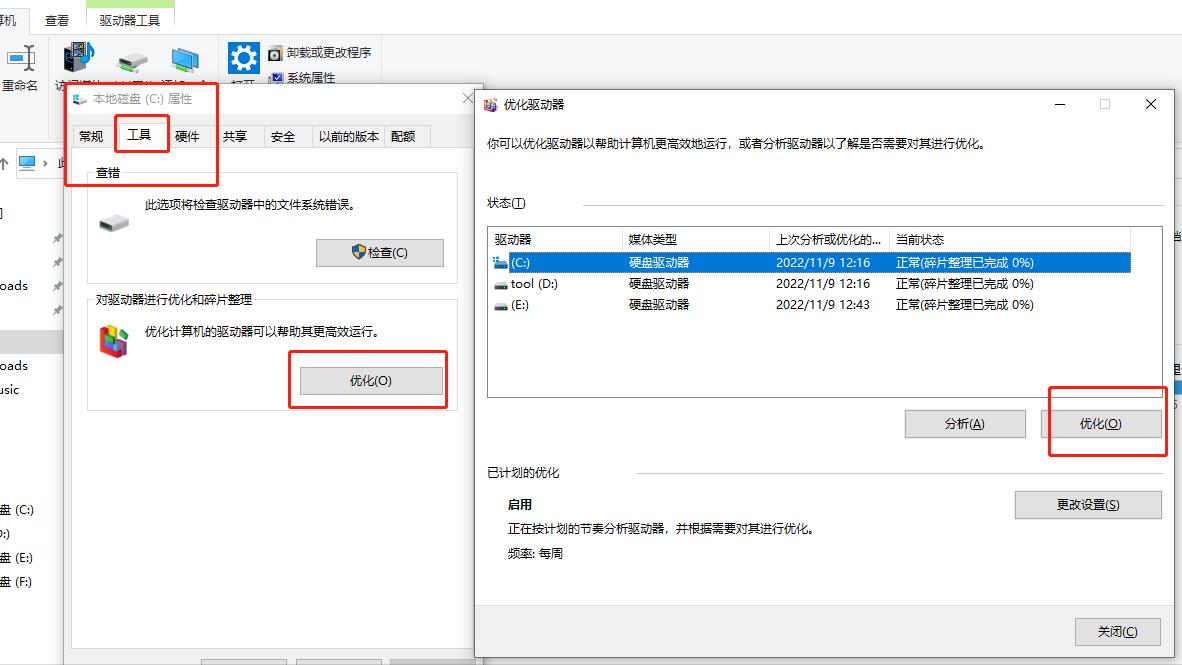Click the rename icon in the ribbon
The image size is (1182, 665).
[x=20, y=58]
